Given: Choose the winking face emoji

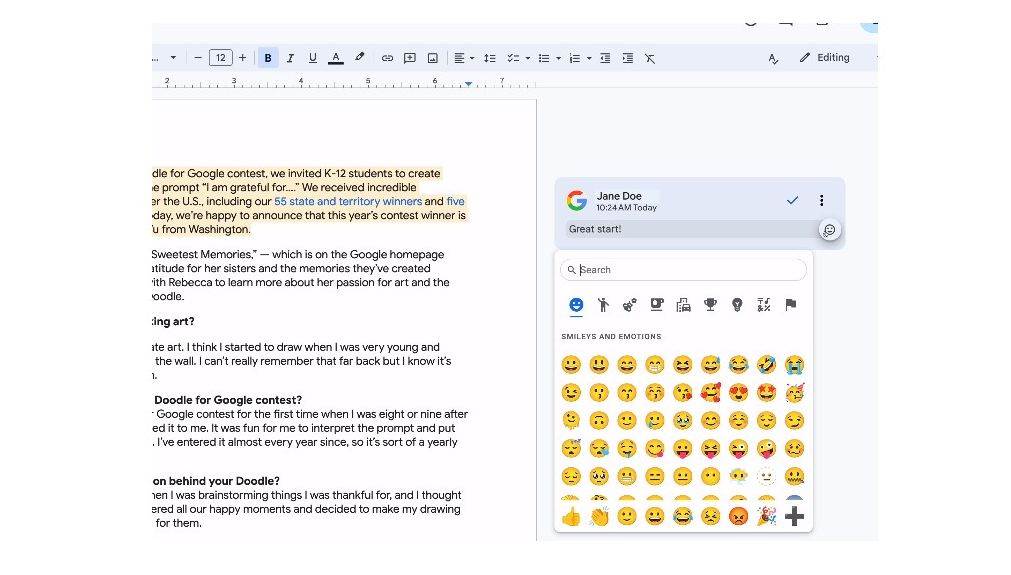Looking at the screenshot, I should coord(571,392).
